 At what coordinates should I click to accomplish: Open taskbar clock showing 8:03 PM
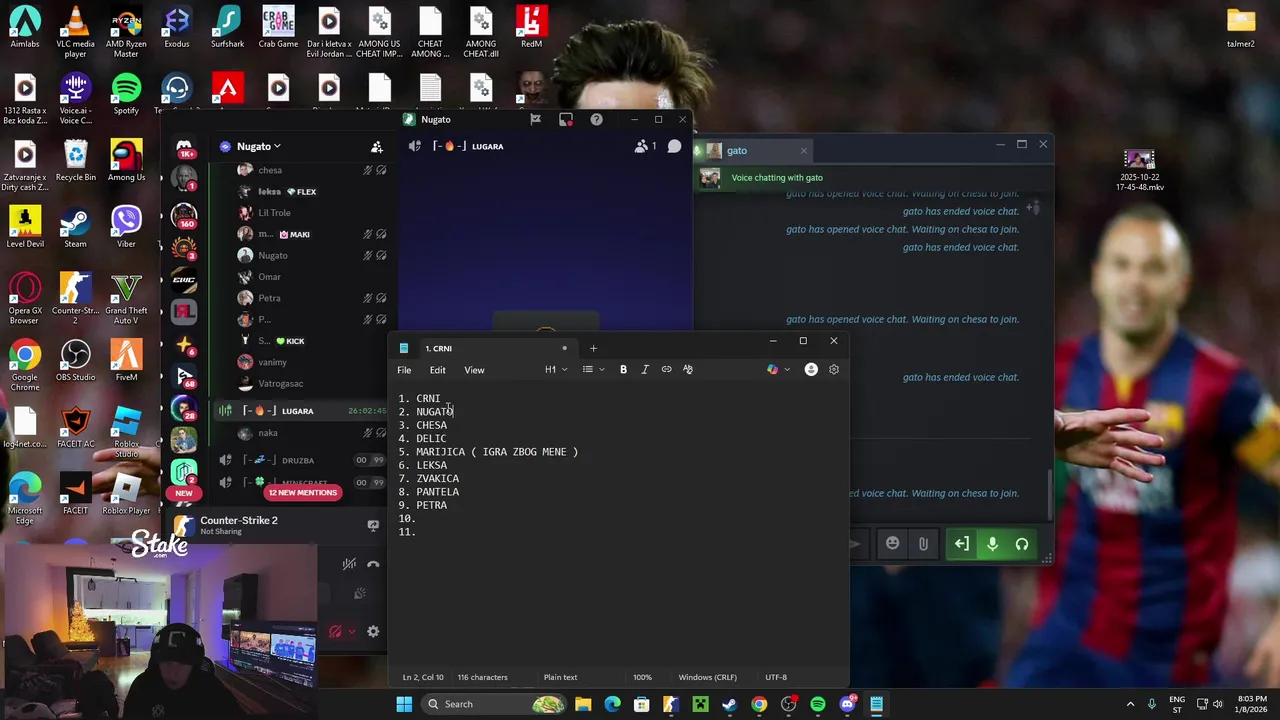click(x=1252, y=704)
